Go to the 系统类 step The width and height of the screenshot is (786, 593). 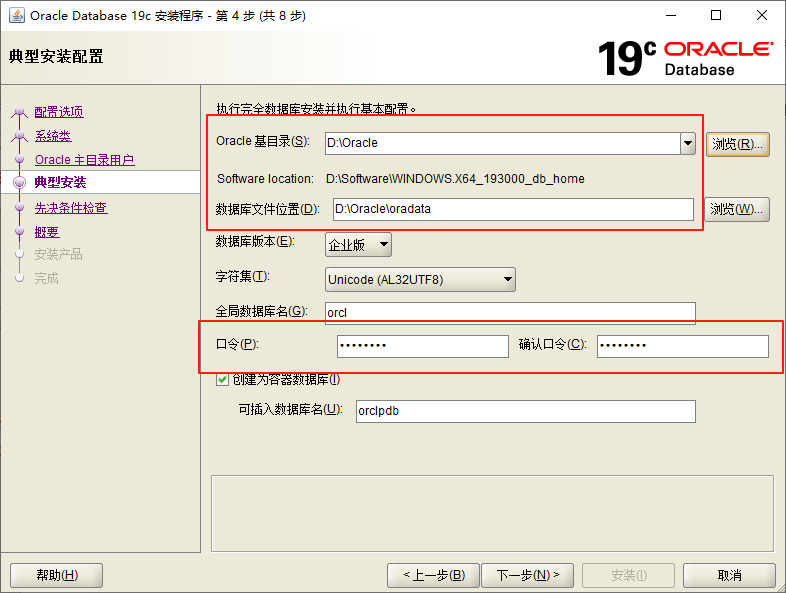click(x=53, y=136)
